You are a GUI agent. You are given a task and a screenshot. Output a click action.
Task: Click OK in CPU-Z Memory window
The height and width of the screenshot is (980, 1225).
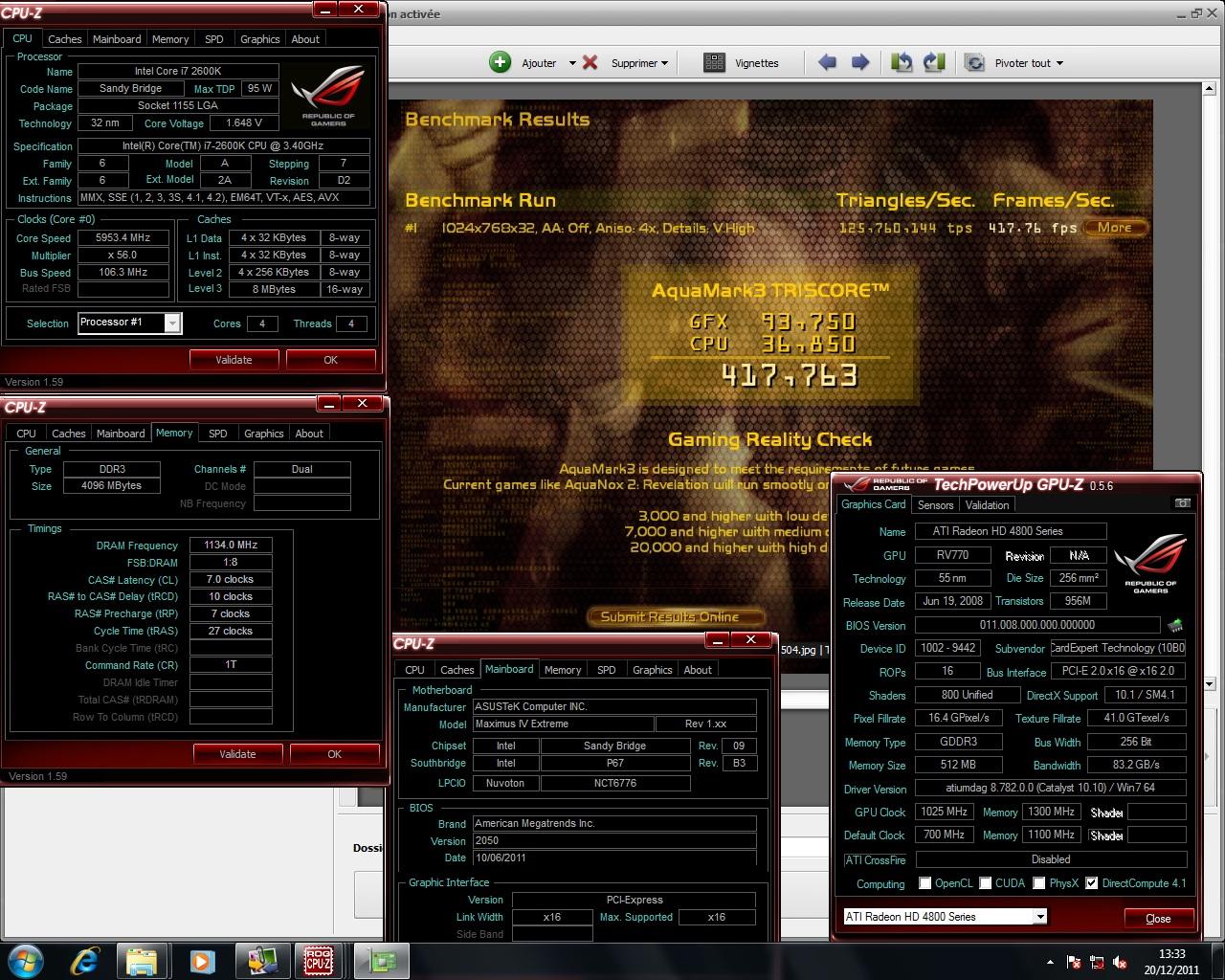click(x=334, y=754)
